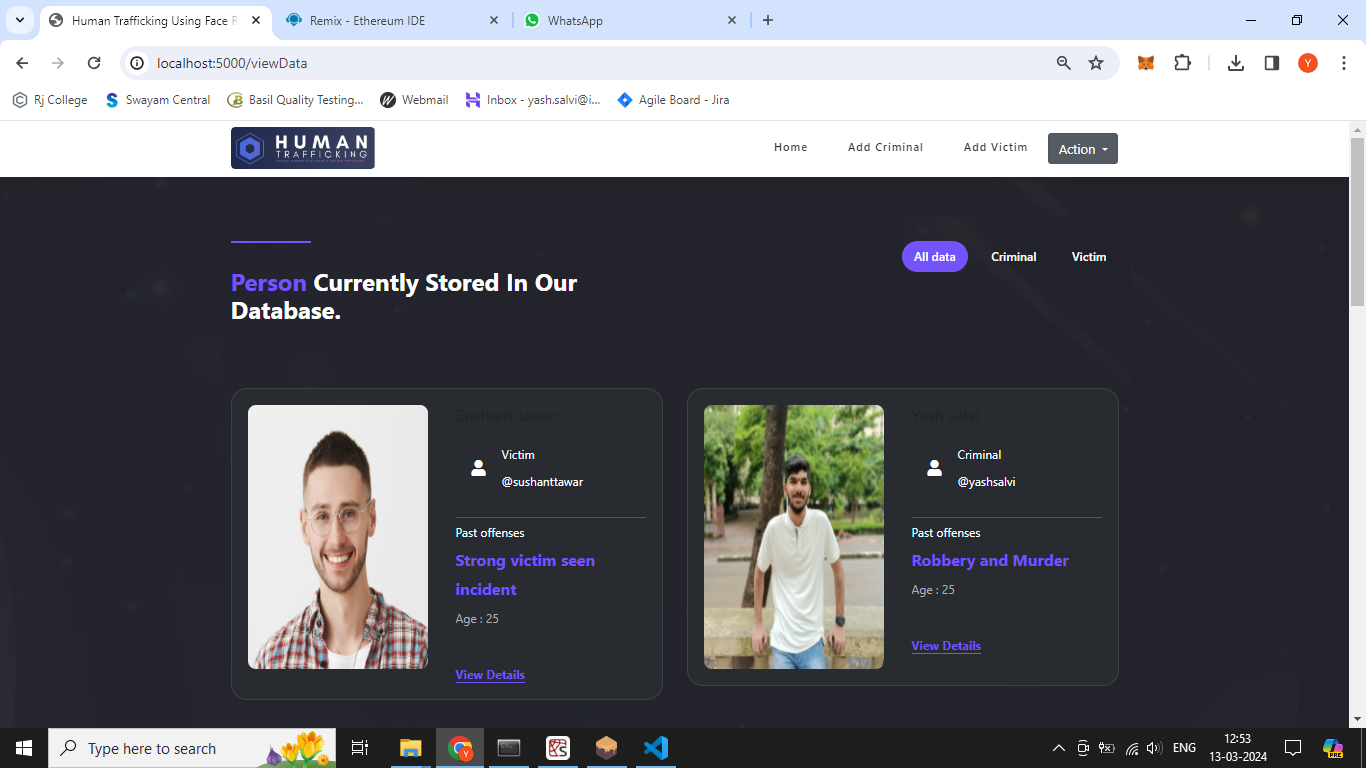Open Windows Start menu
Image resolution: width=1366 pixels, height=768 pixels.
pyautogui.click(x=24, y=748)
